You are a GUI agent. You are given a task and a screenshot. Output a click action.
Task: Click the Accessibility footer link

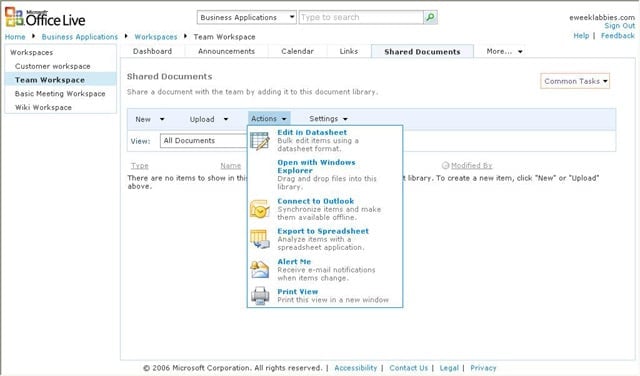click(x=356, y=368)
